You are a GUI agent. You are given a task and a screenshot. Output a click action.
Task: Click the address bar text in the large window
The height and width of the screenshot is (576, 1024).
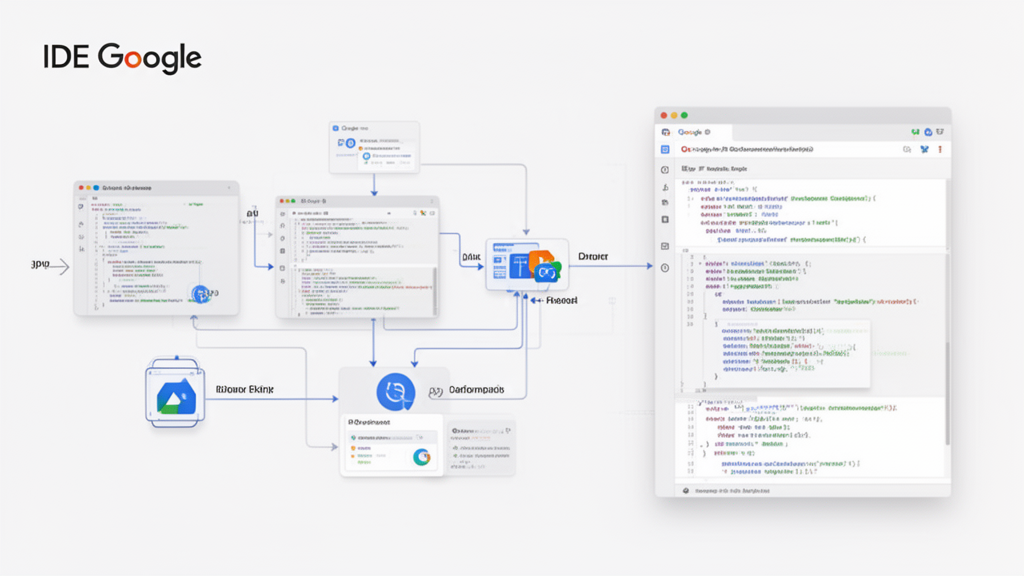point(752,150)
